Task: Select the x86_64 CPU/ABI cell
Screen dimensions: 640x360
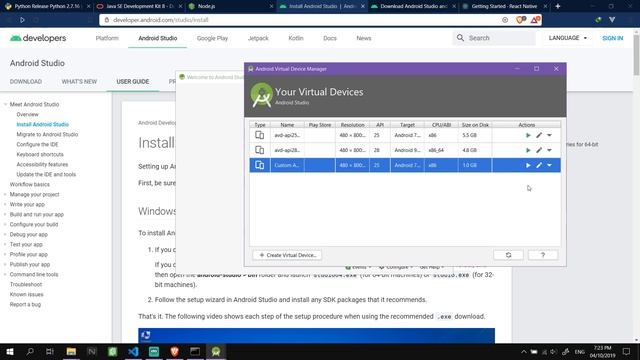Action: point(441,150)
